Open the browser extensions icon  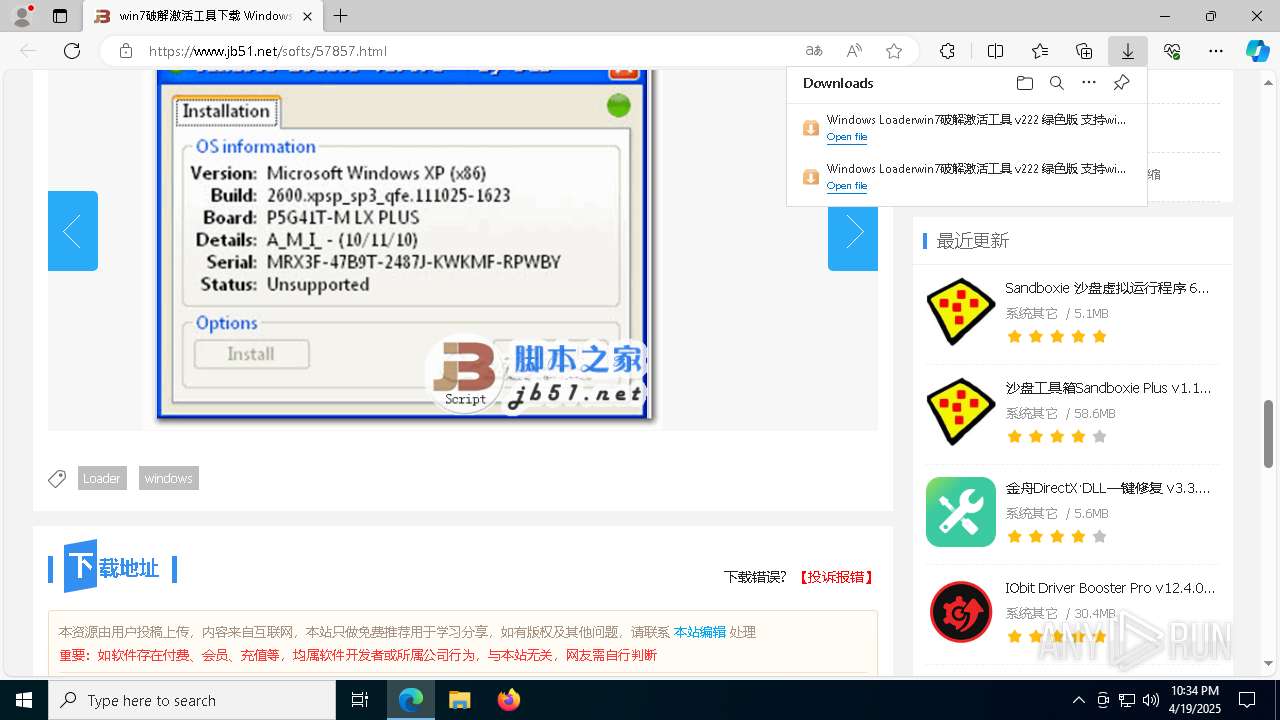coord(947,51)
